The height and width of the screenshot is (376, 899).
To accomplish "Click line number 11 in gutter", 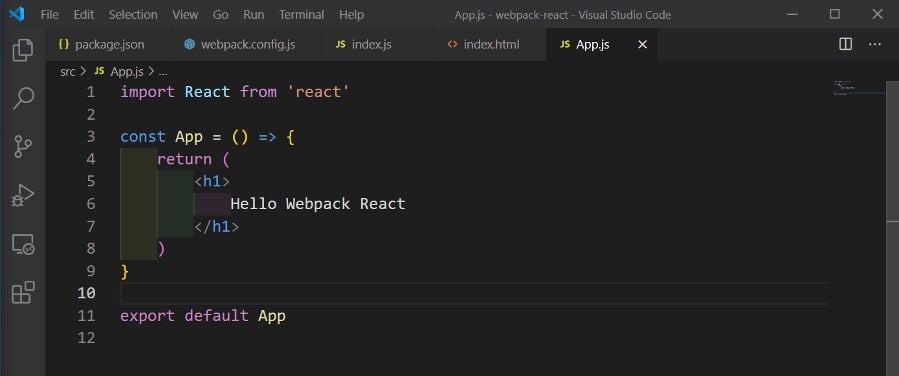I will click(86, 315).
